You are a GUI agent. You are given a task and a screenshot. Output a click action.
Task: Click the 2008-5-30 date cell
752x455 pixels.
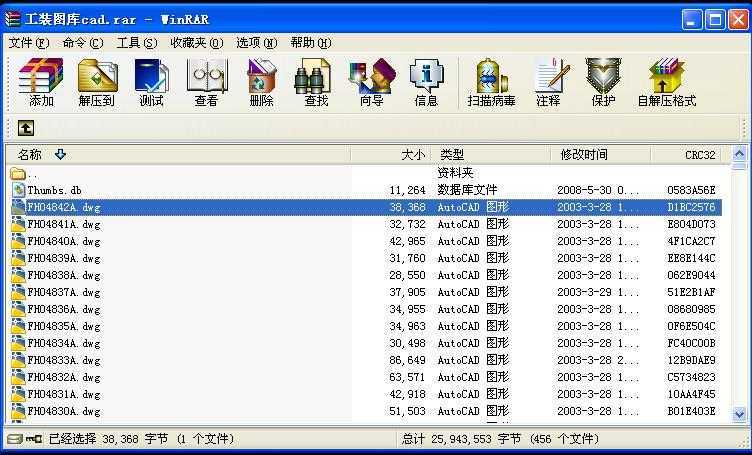click(x=598, y=190)
